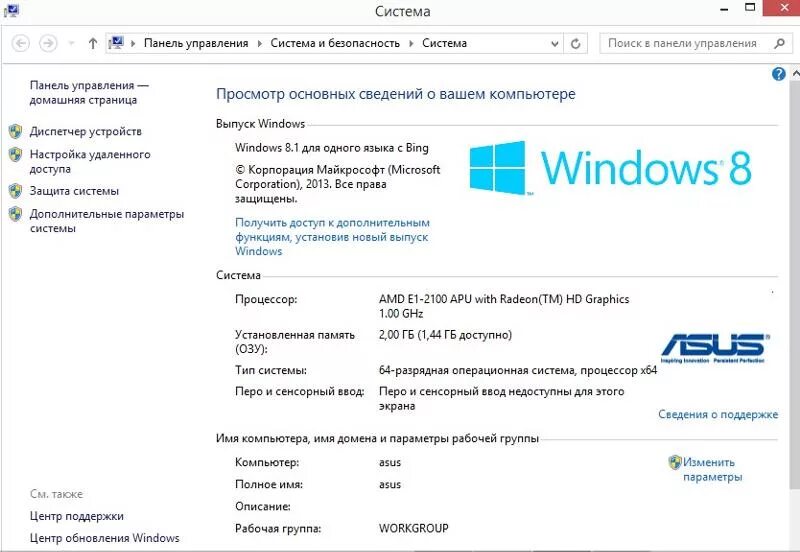The width and height of the screenshot is (800, 552).
Task: Expand the chevron before Панель управления
Action: pos(133,44)
